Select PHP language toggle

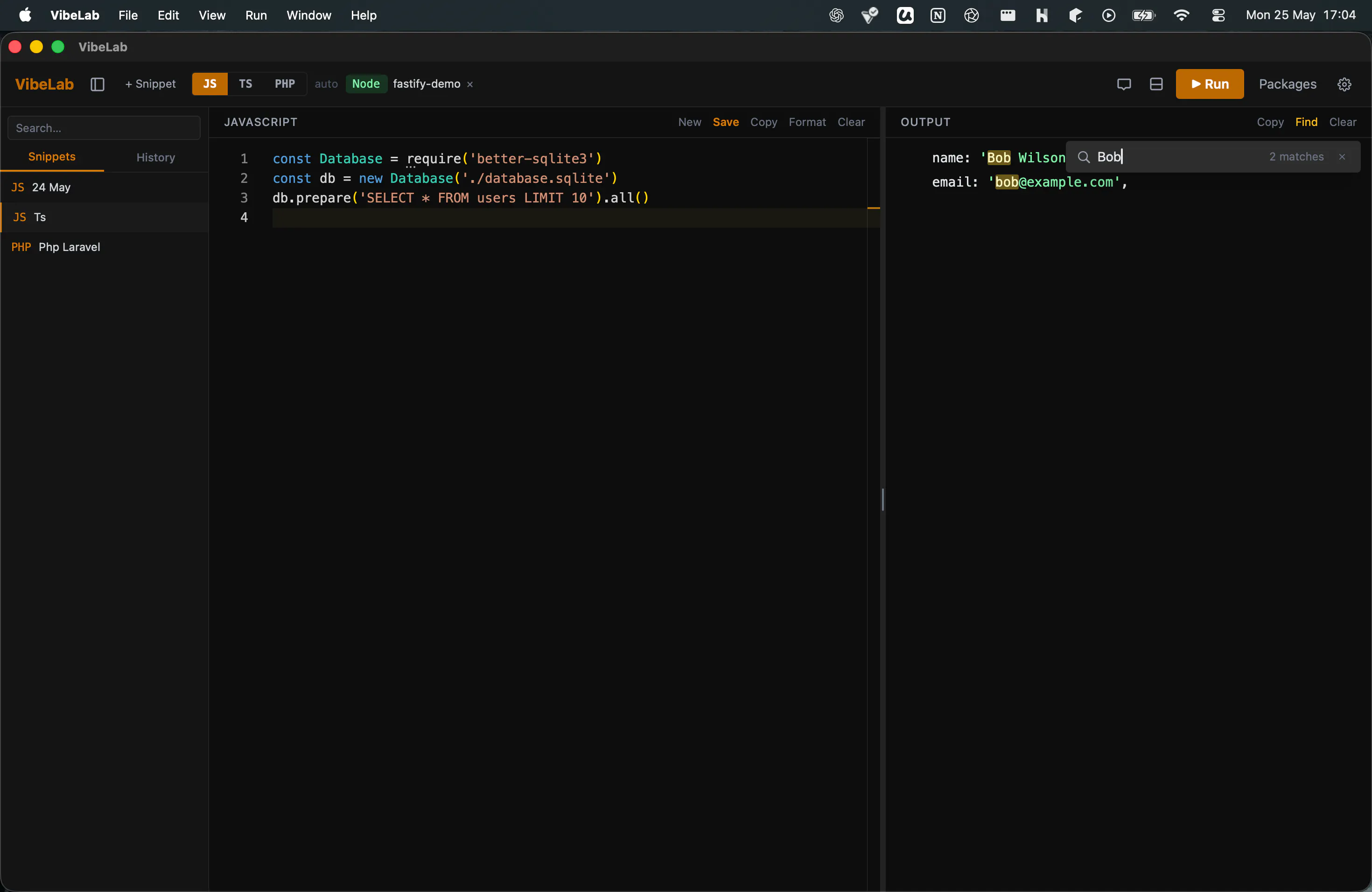tap(285, 84)
